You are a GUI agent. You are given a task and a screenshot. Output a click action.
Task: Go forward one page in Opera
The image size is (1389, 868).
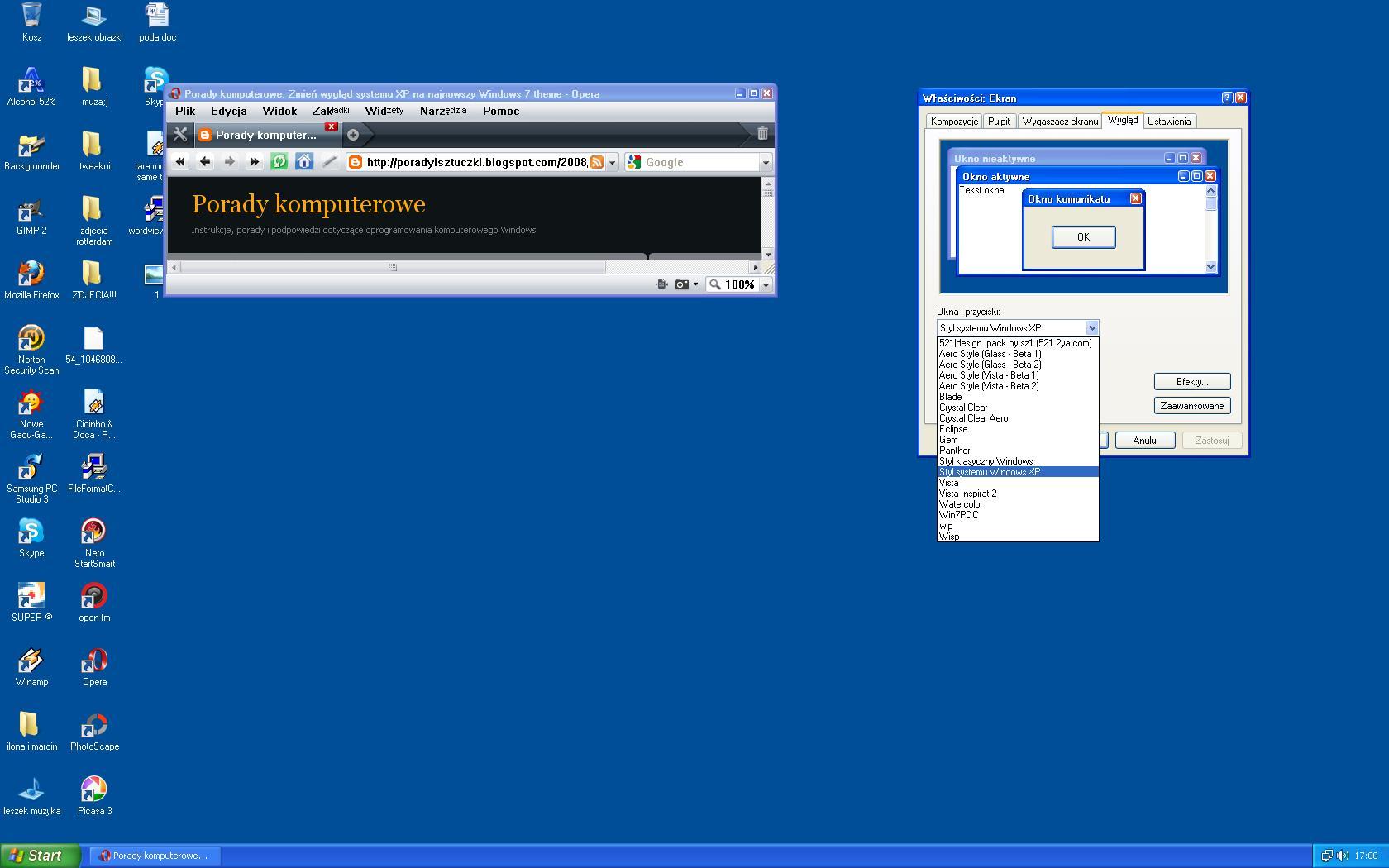point(230,162)
